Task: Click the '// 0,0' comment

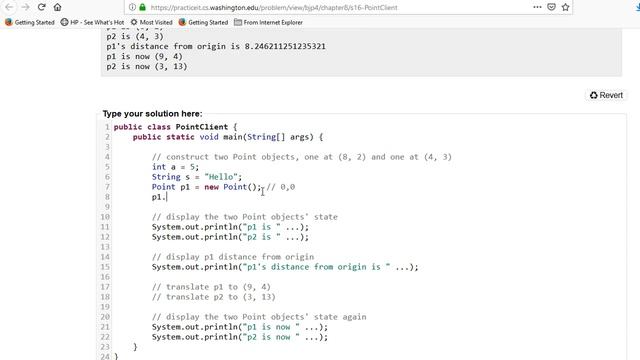Action: [x=281, y=187]
